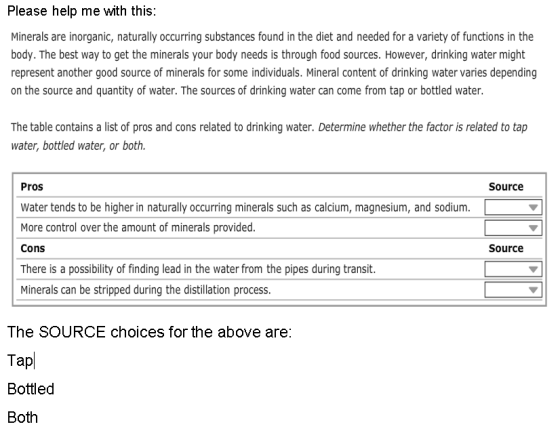
Task: Click the Cons header label
Action: (32, 248)
